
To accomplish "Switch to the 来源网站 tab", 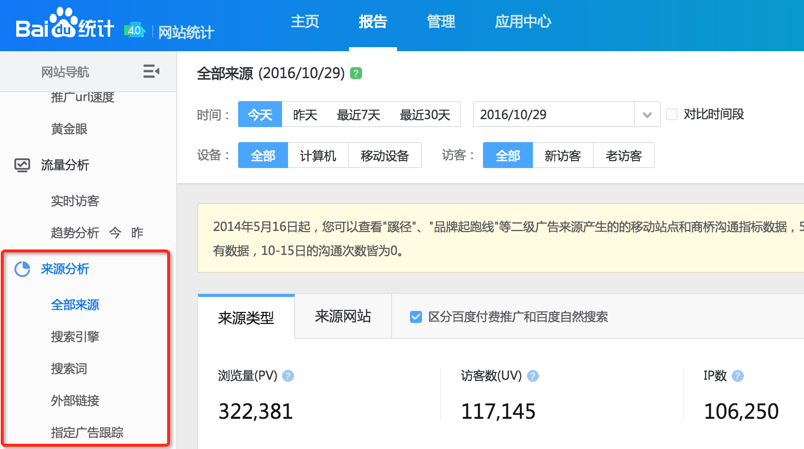I will (343, 316).
